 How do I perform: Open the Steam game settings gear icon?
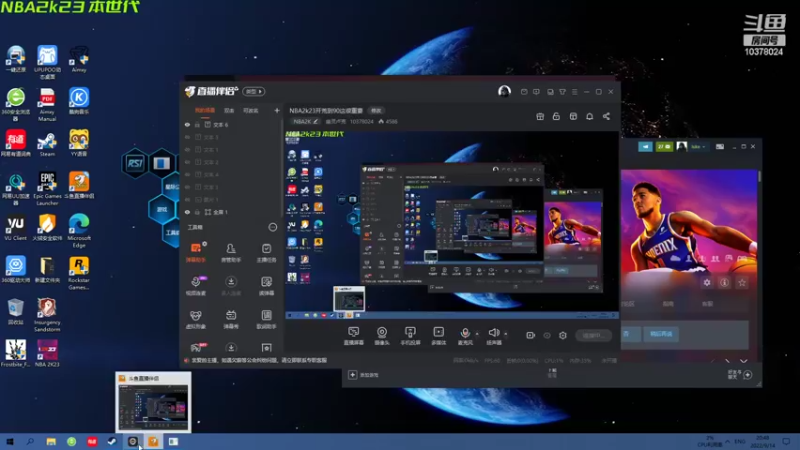pos(707,282)
